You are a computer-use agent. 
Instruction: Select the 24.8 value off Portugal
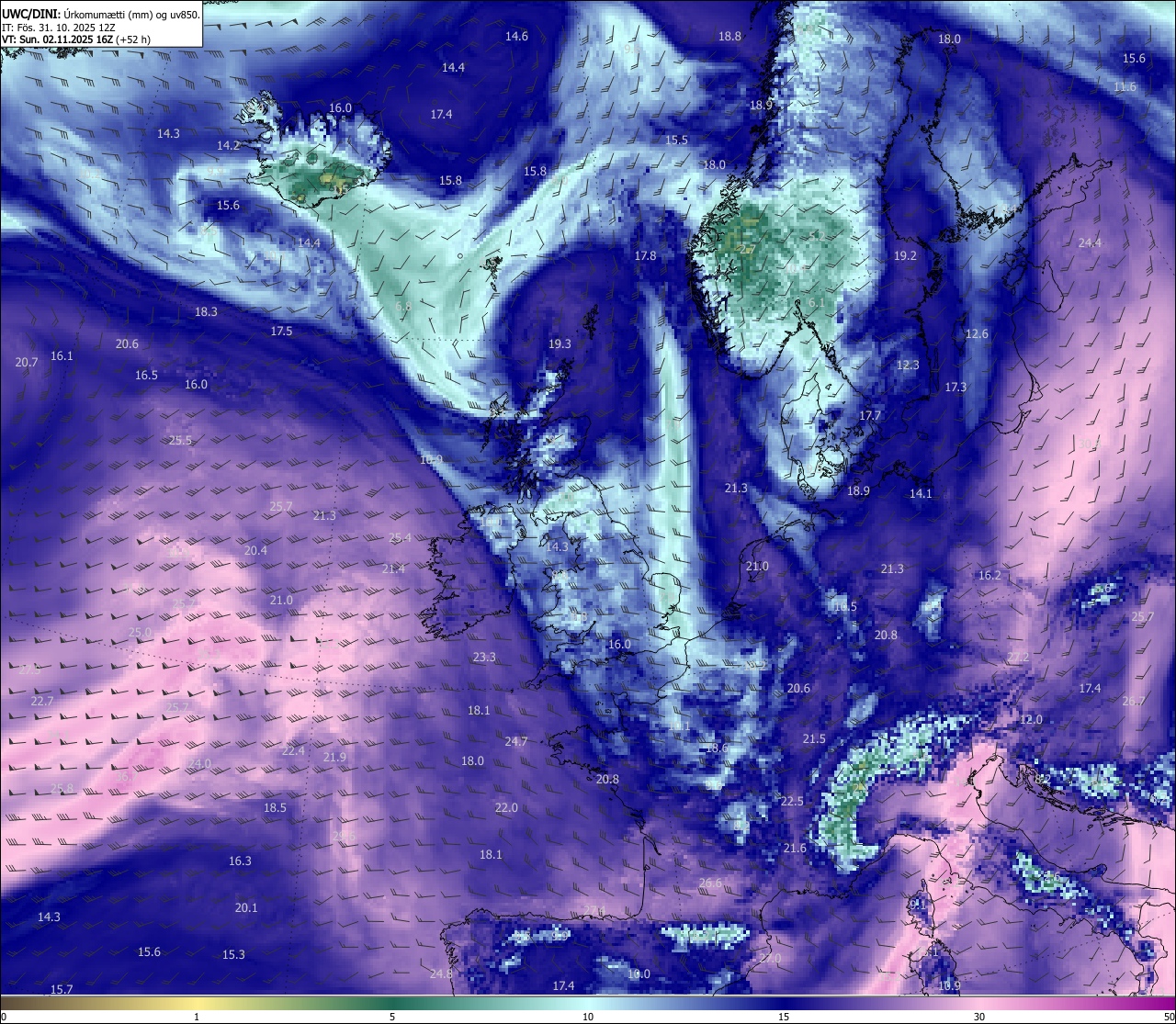441,974
